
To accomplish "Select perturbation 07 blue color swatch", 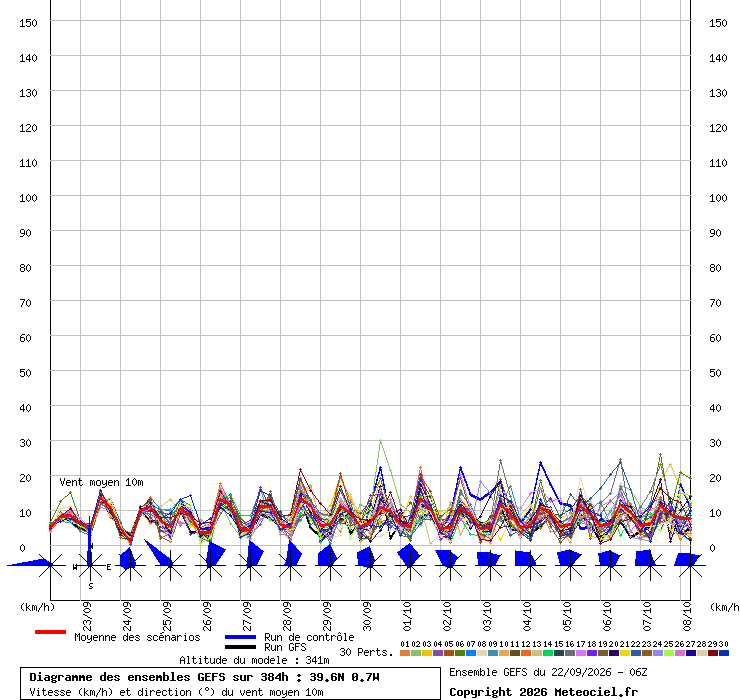I will [471, 653].
